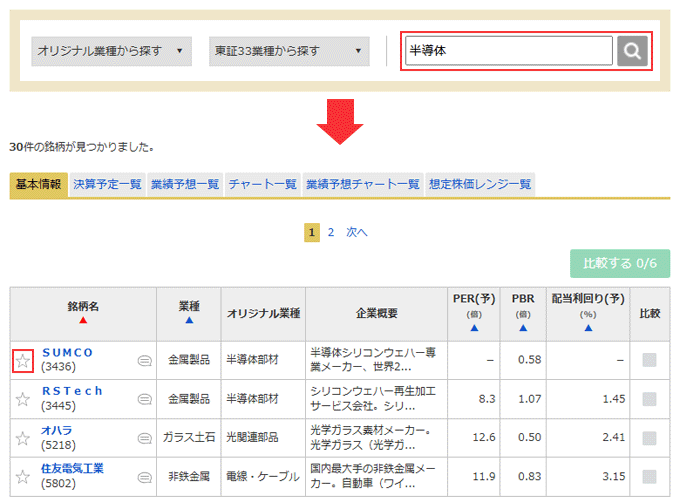
Task: Open the RSTech stock link
Action: click(x=72, y=391)
